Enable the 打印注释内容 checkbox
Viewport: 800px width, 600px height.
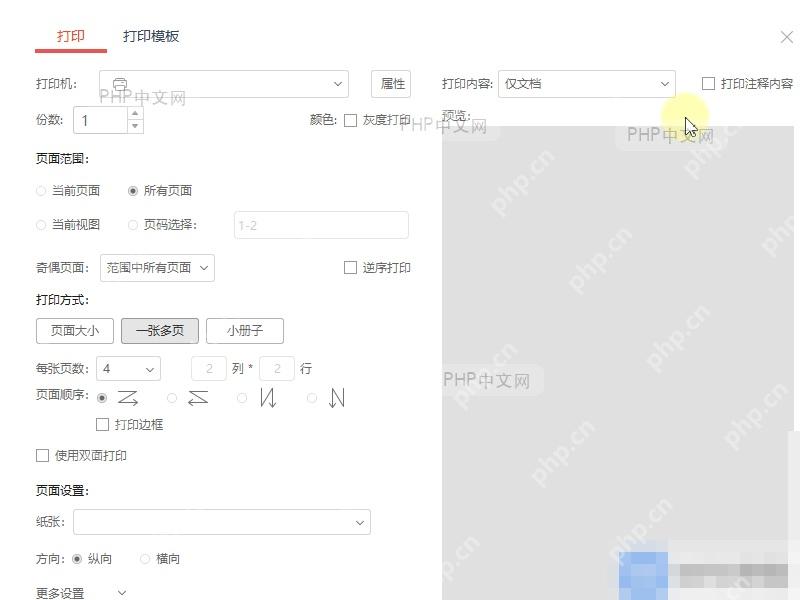(x=708, y=84)
